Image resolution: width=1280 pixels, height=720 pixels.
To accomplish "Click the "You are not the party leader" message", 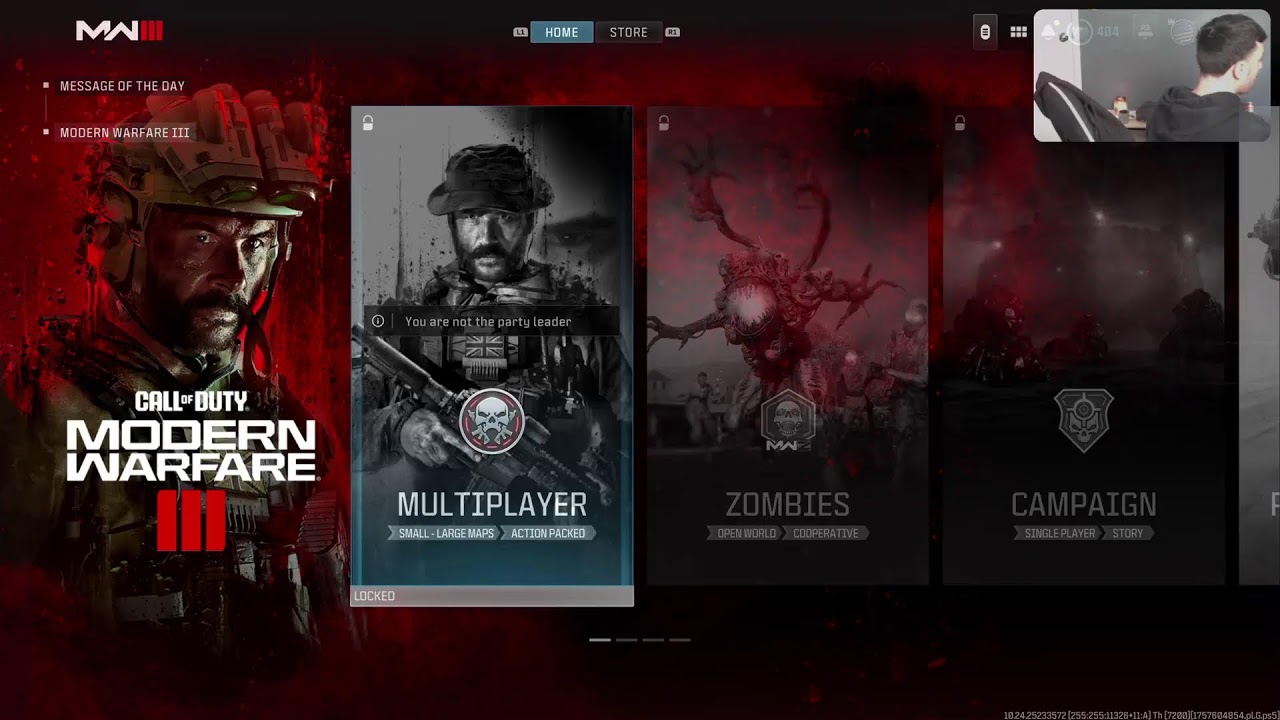I will 488,321.
